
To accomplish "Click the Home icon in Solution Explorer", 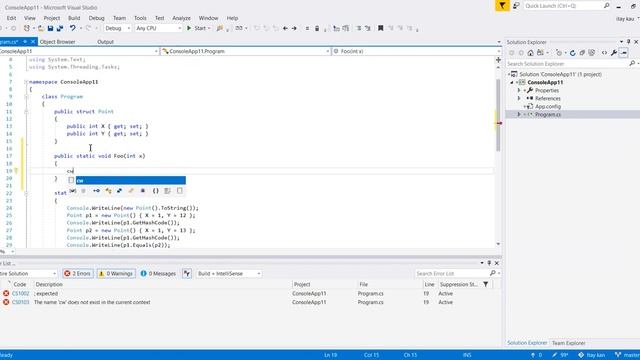I will tap(530, 53).
